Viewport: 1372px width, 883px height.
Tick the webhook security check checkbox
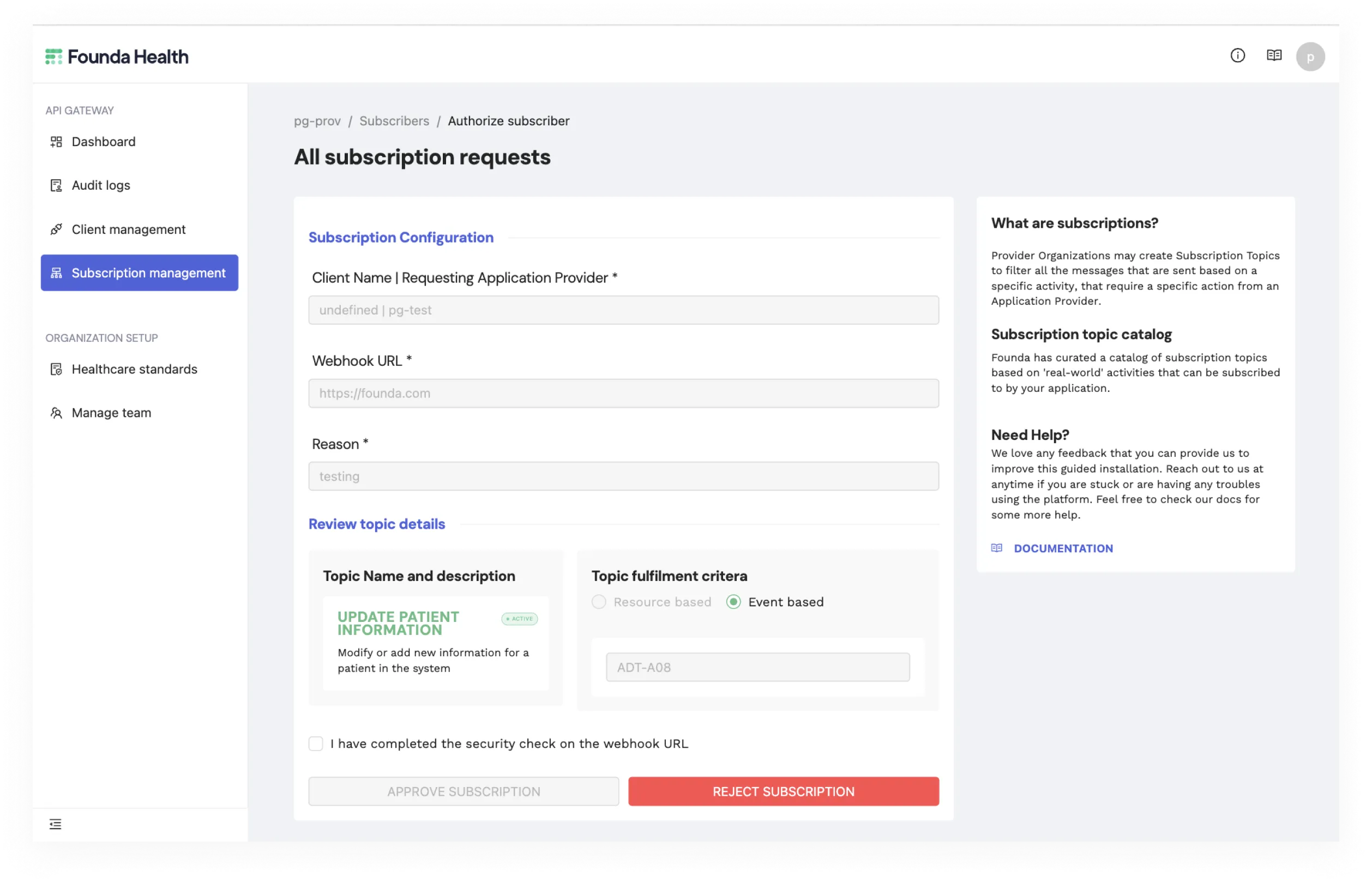click(316, 743)
